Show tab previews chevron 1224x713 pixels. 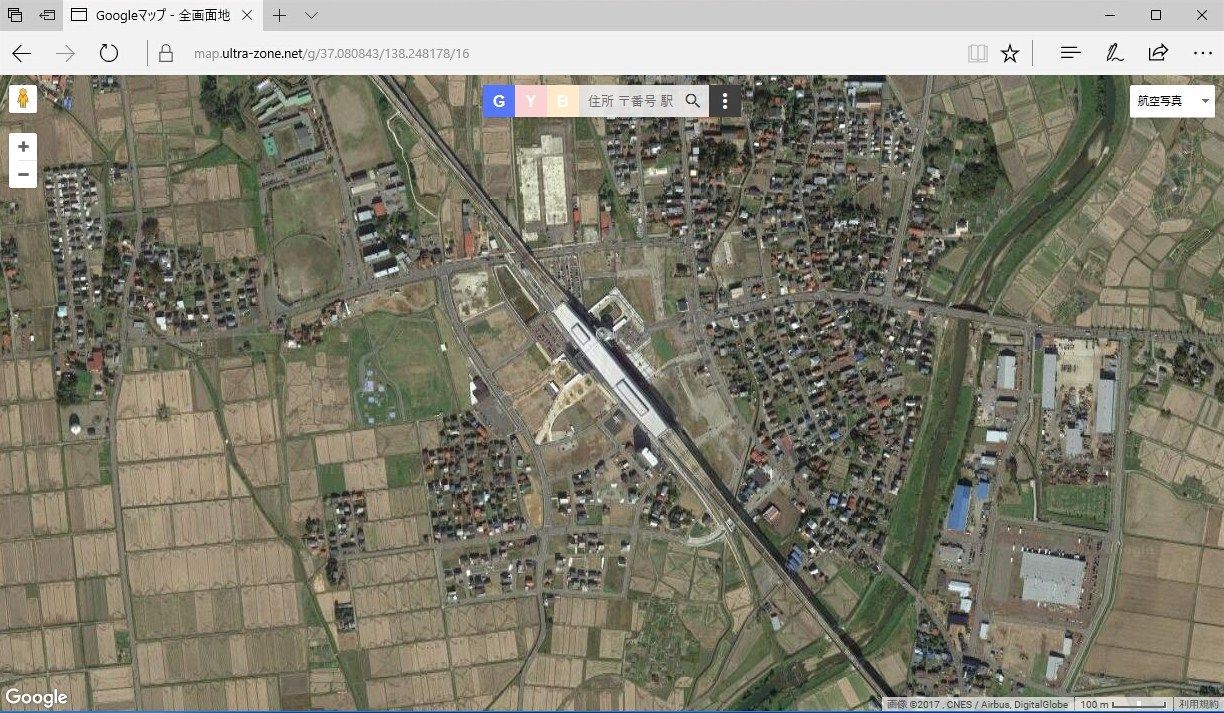[311, 15]
